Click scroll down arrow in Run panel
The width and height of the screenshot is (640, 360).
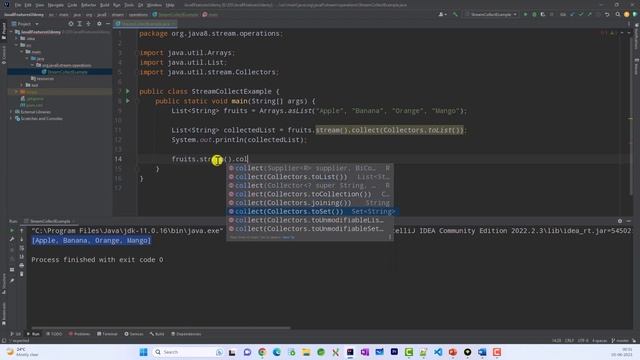click(22, 239)
